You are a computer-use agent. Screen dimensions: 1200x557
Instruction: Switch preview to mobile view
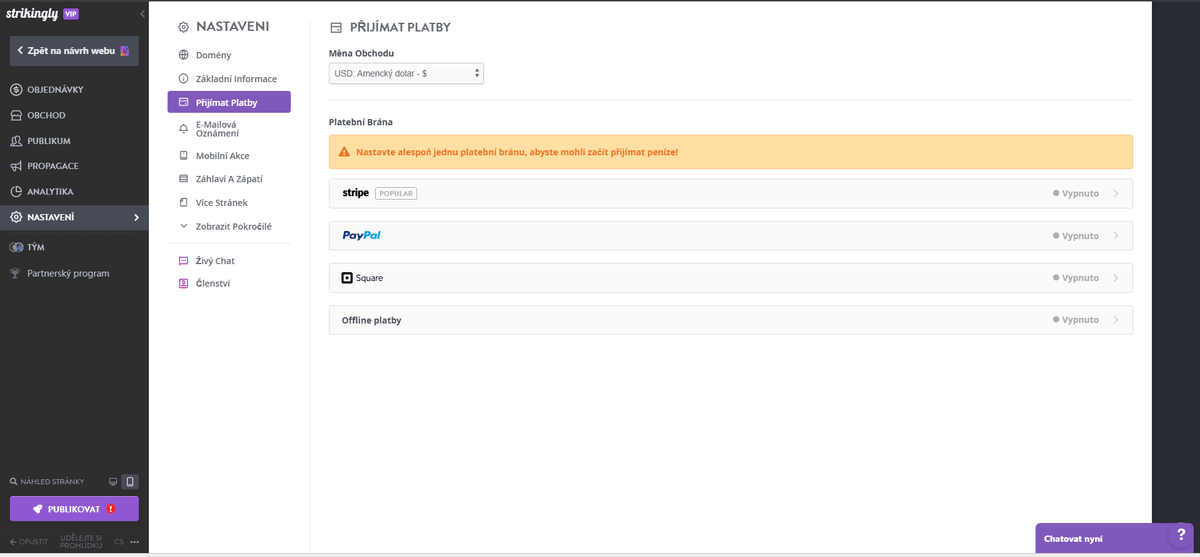tap(129, 482)
